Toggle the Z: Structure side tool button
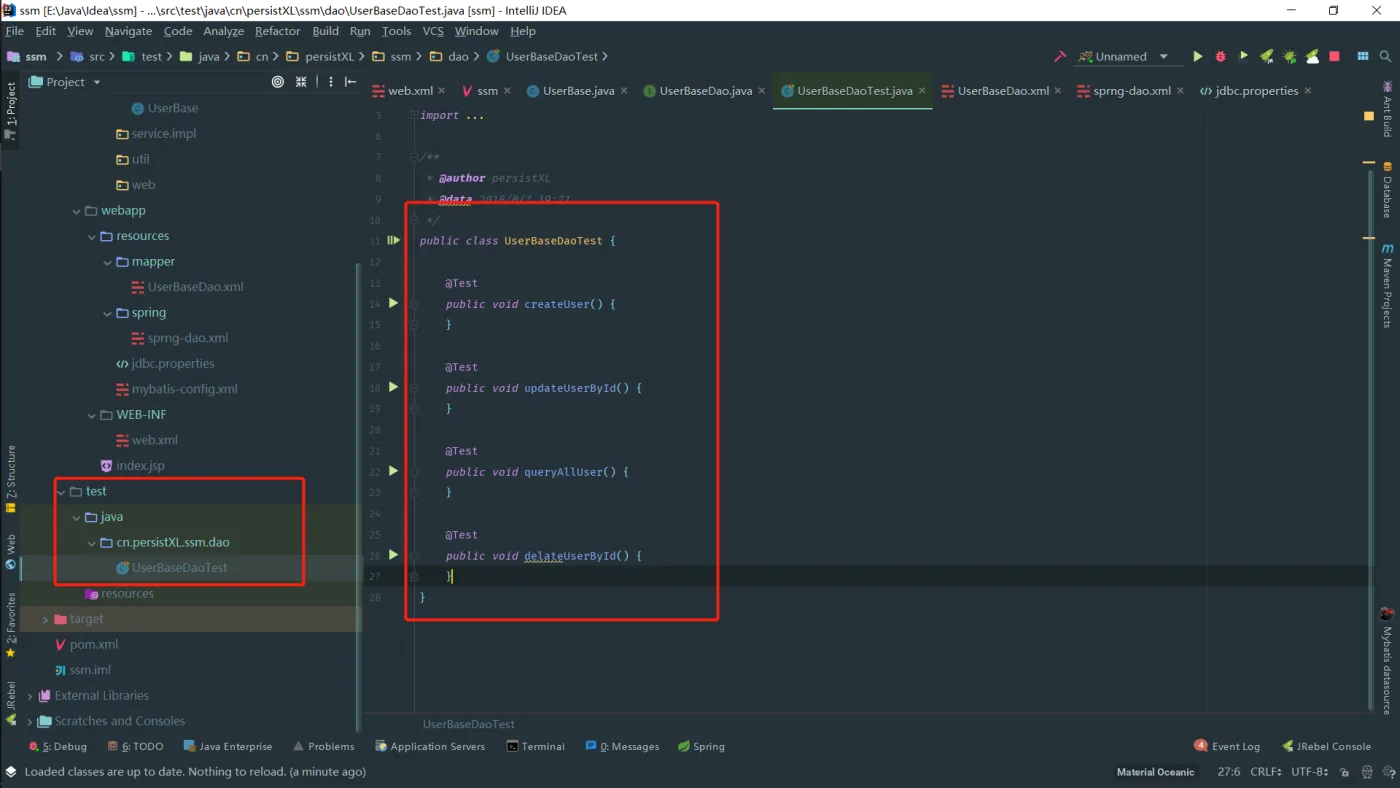Viewport: 1400px width, 788px height. pos(11,478)
